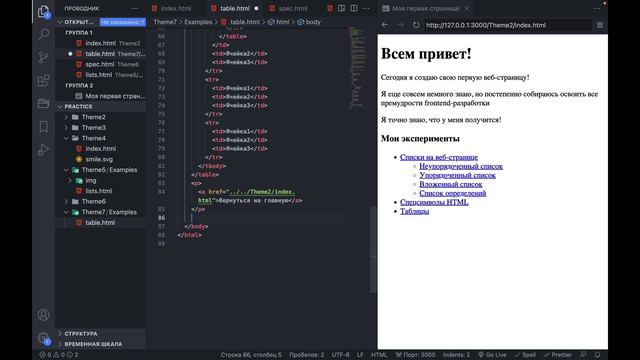Expand the ВРЕМЕННАЯ ШКАЛА section
This screenshot has height=360, width=640.
click(60, 344)
